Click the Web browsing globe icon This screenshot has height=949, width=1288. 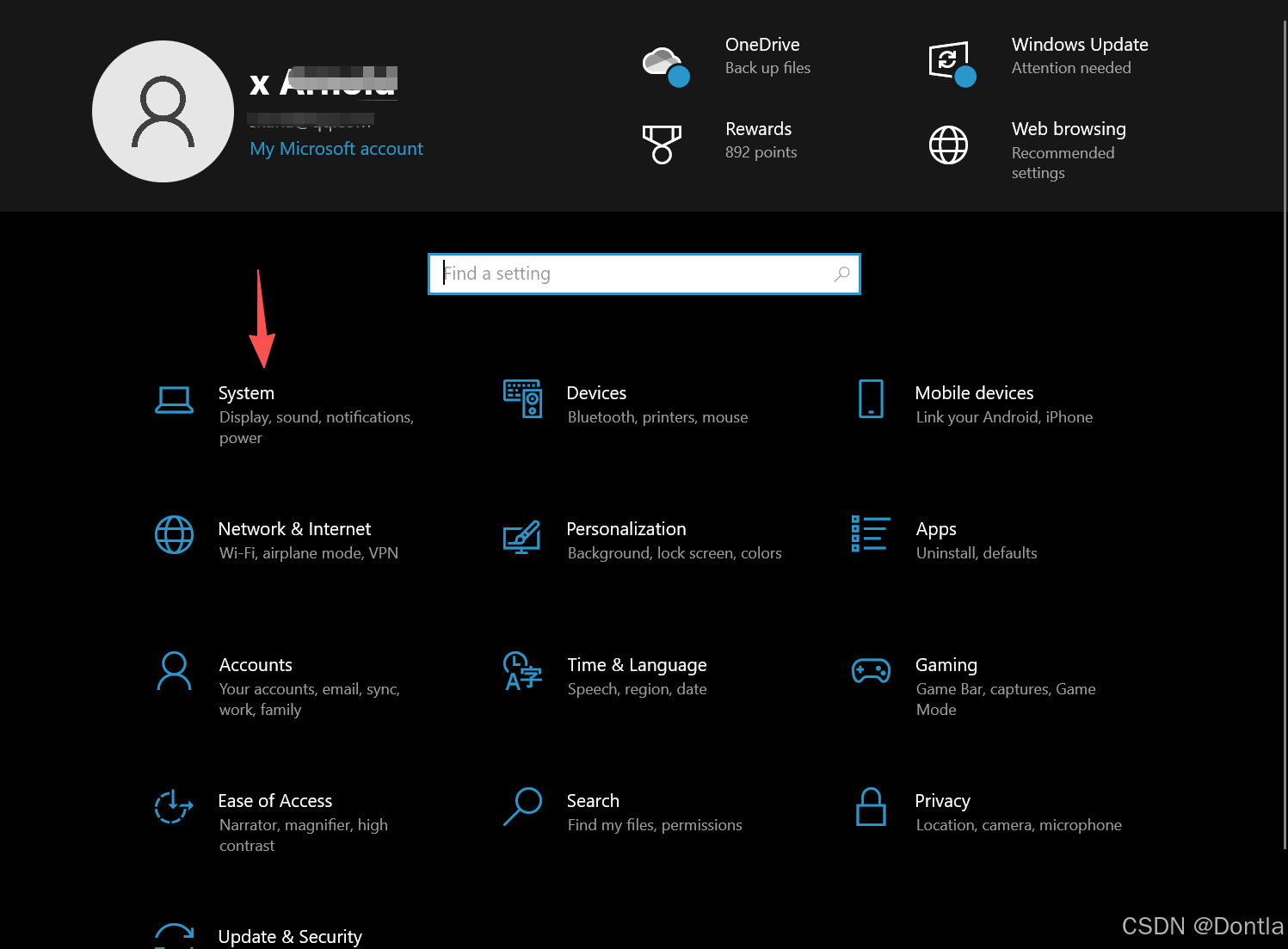tap(948, 145)
